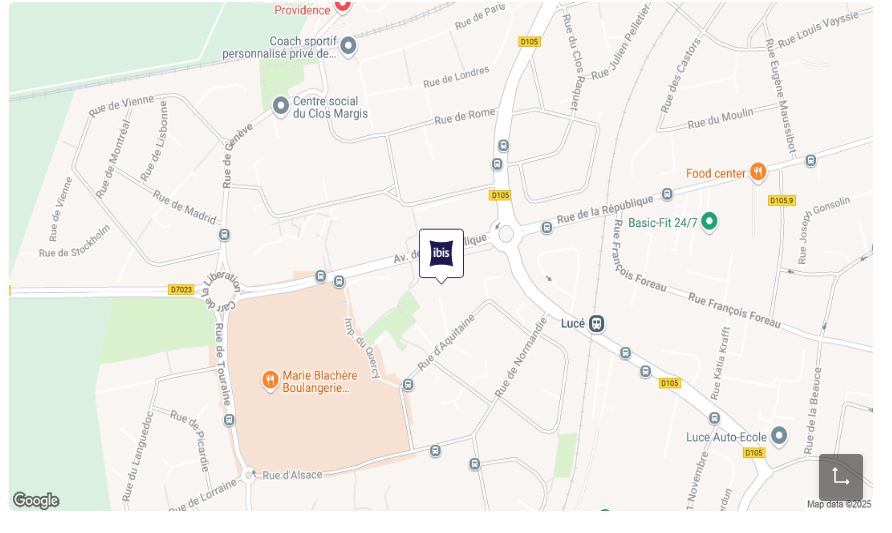Click the Rue de Madrid street label

pos(185,207)
